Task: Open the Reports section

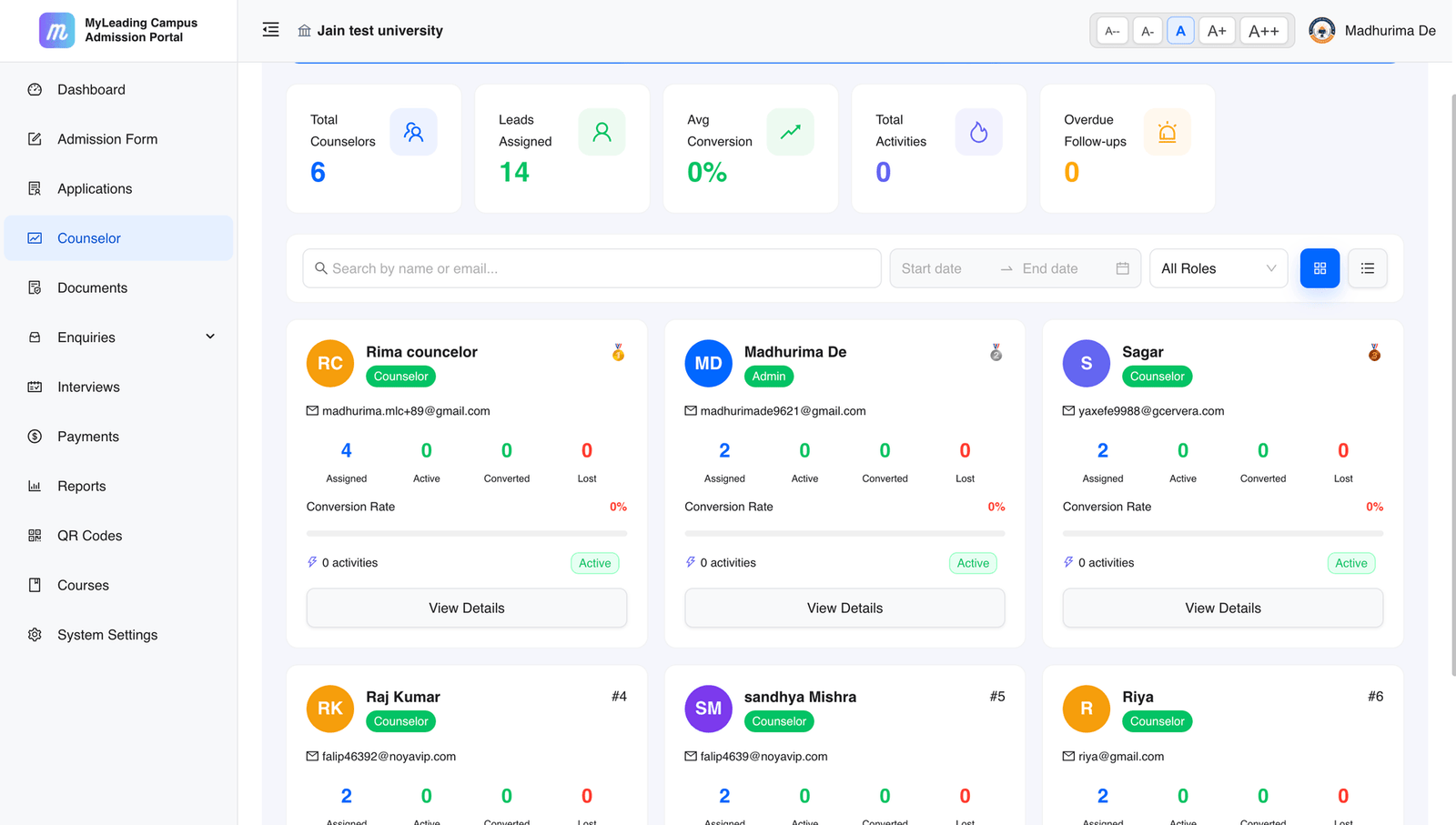Action: [118, 486]
